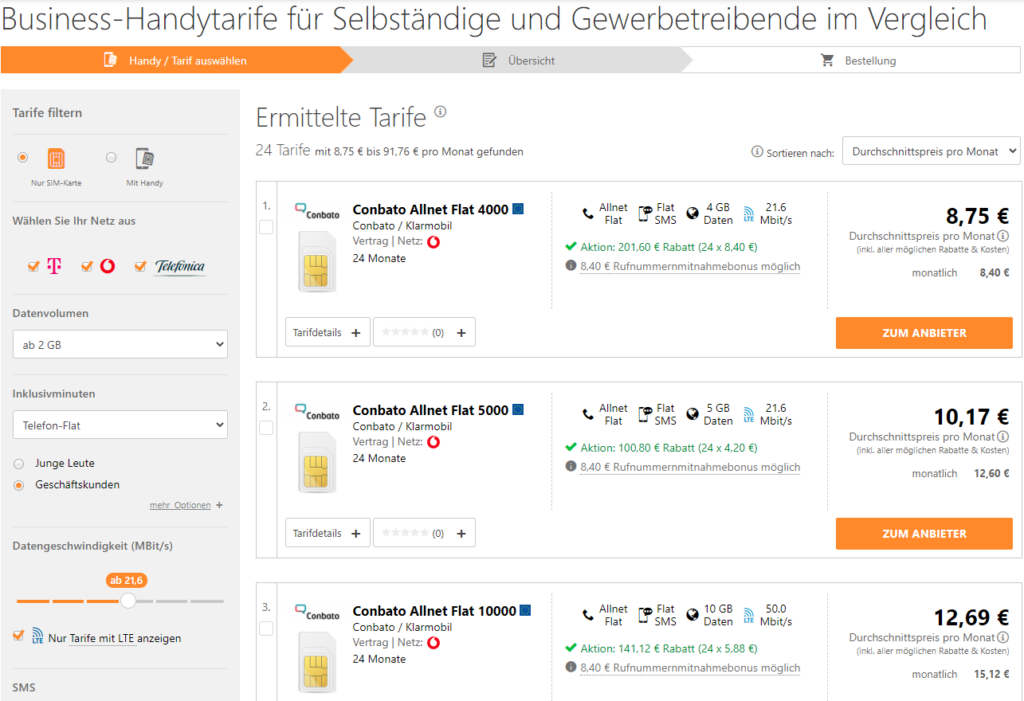Click the SMS icon of Allnet Flat 4000
This screenshot has height=701, width=1024.
coord(645,214)
